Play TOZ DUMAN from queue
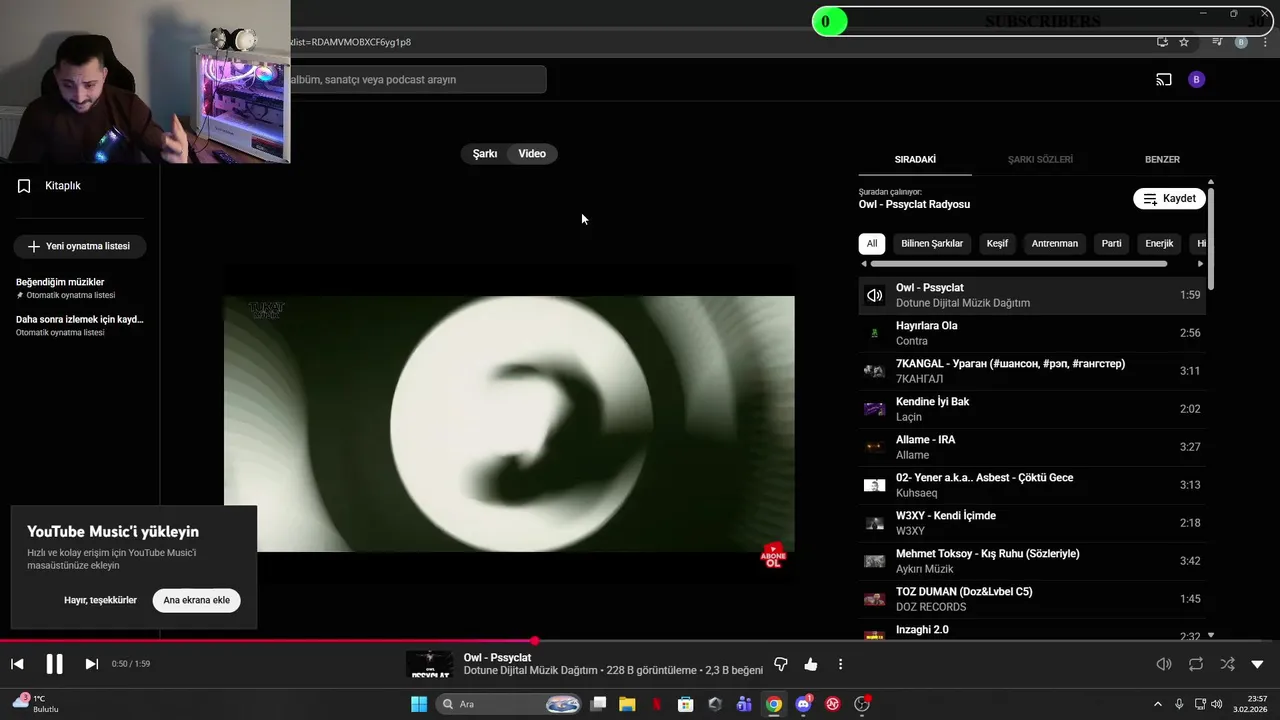 coord(1032,599)
